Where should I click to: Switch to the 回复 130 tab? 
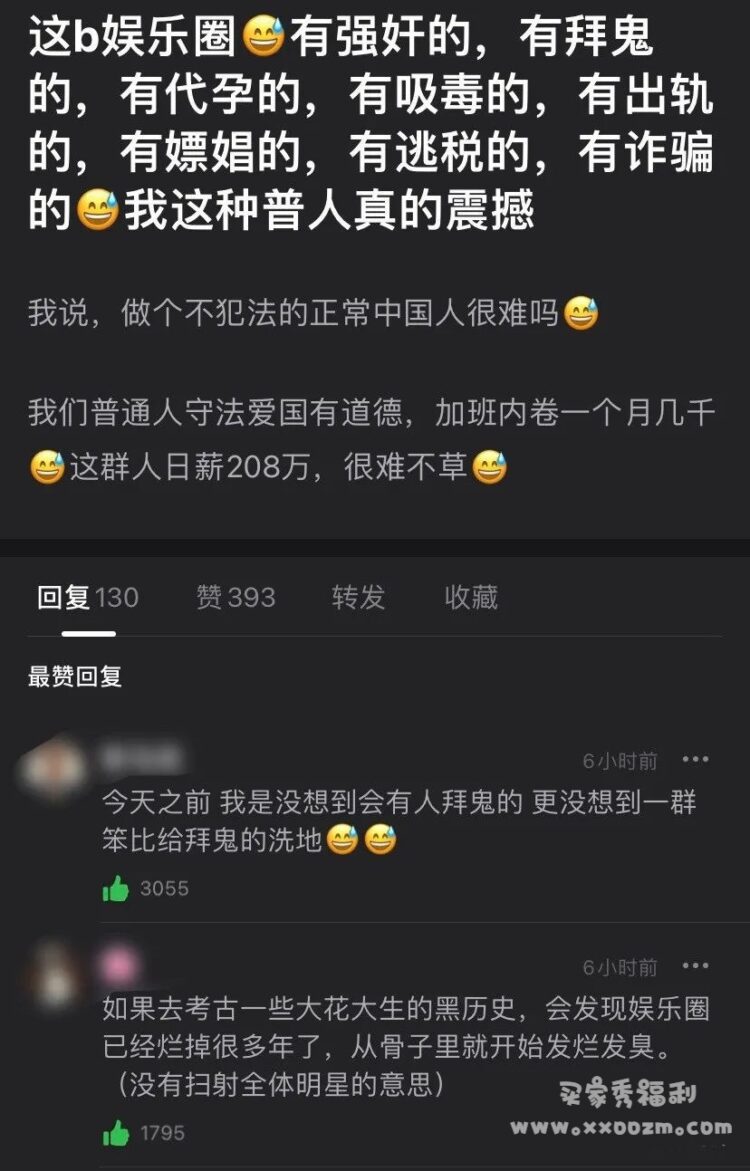tap(88, 597)
